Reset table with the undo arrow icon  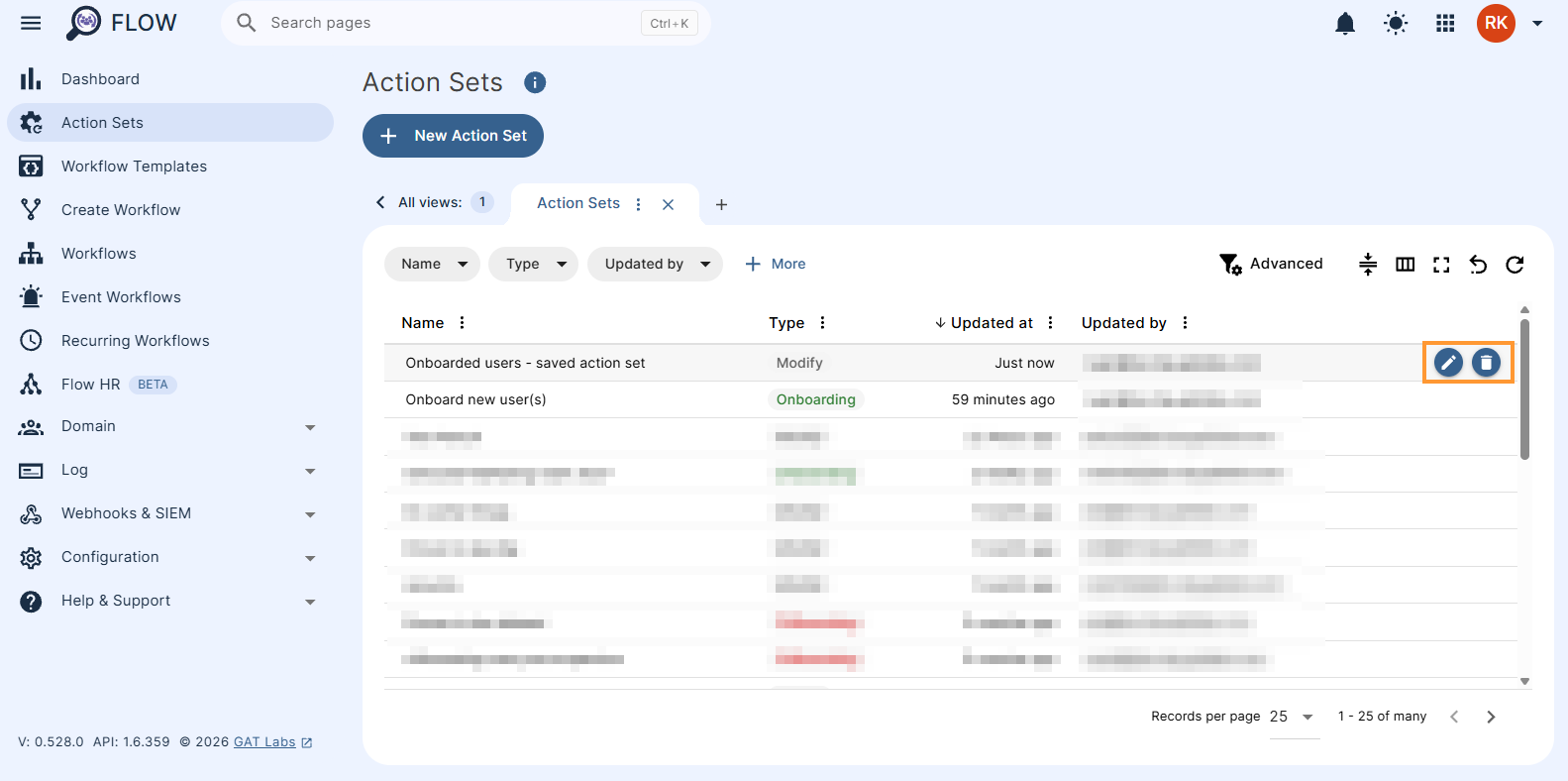point(1478,265)
